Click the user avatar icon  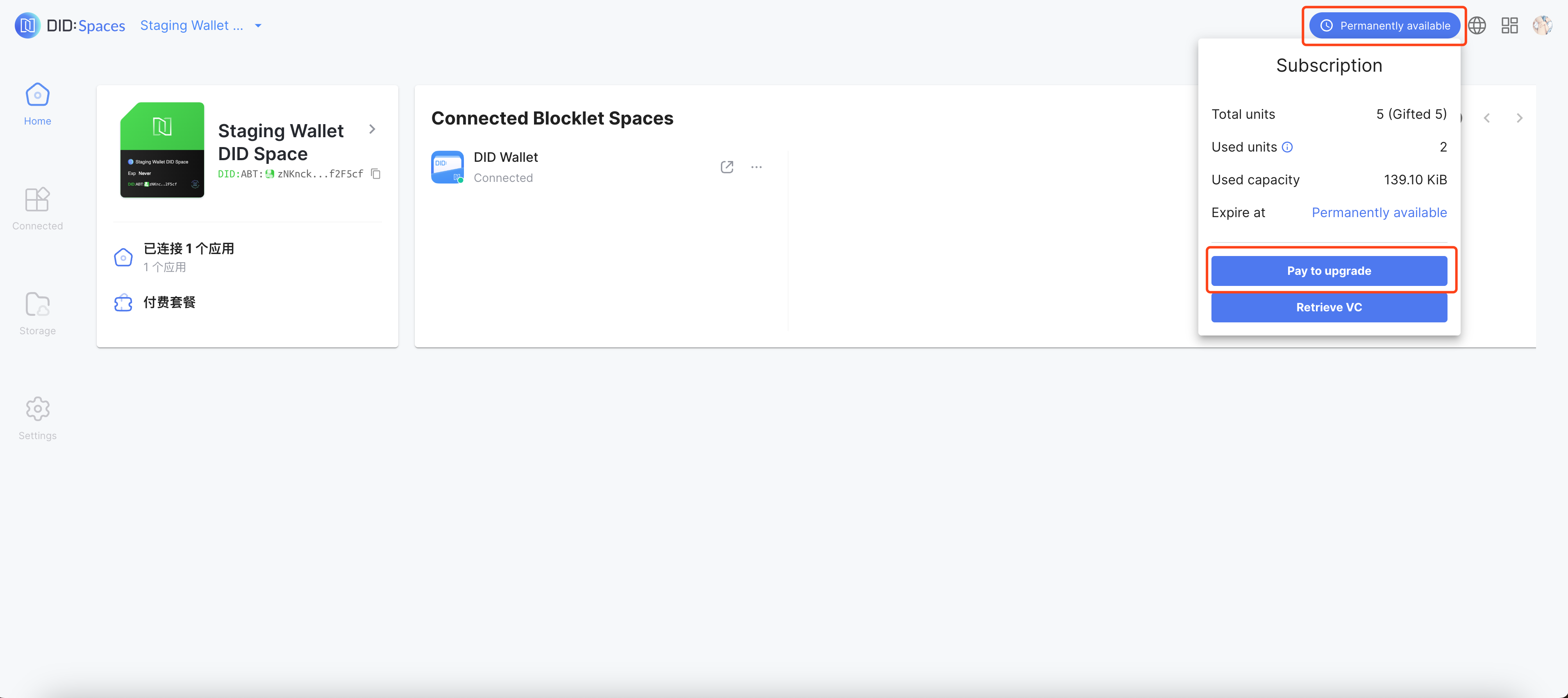click(1543, 25)
